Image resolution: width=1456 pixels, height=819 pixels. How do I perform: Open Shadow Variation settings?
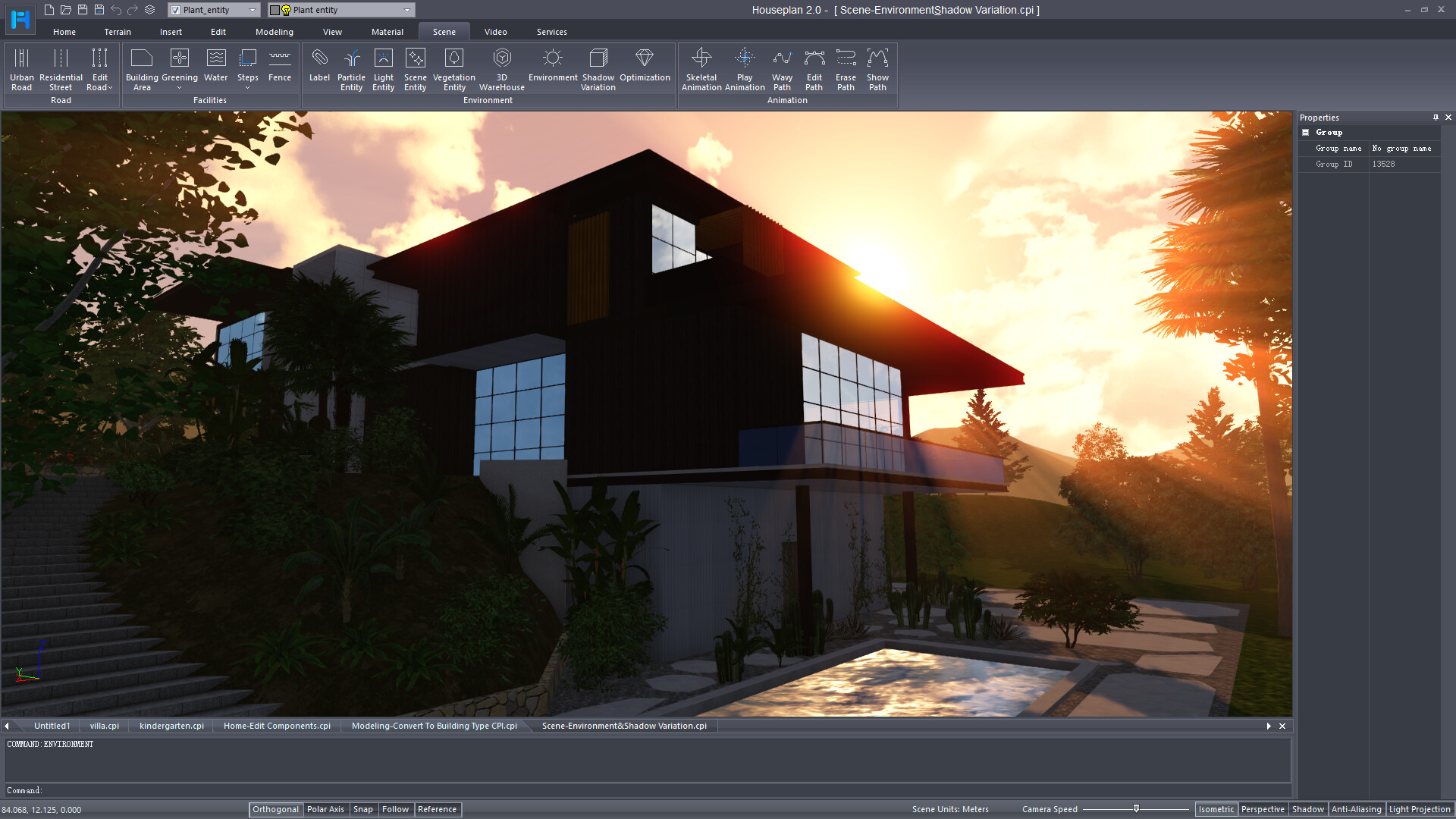(598, 69)
